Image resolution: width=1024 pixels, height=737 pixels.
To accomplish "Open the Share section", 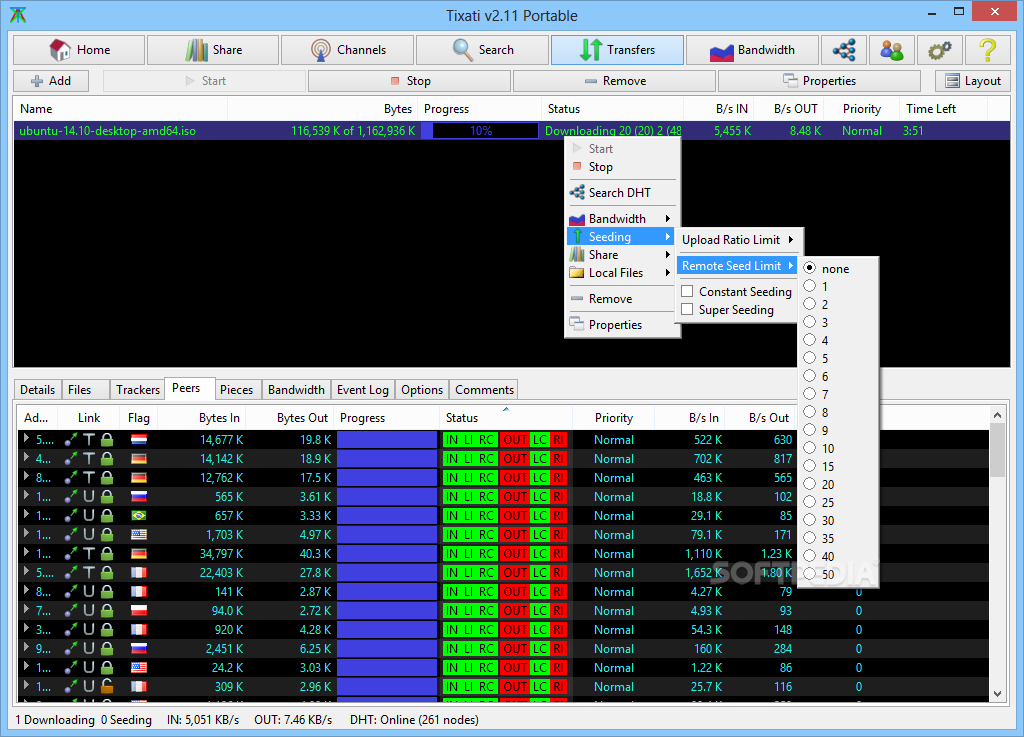I will [213, 50].
